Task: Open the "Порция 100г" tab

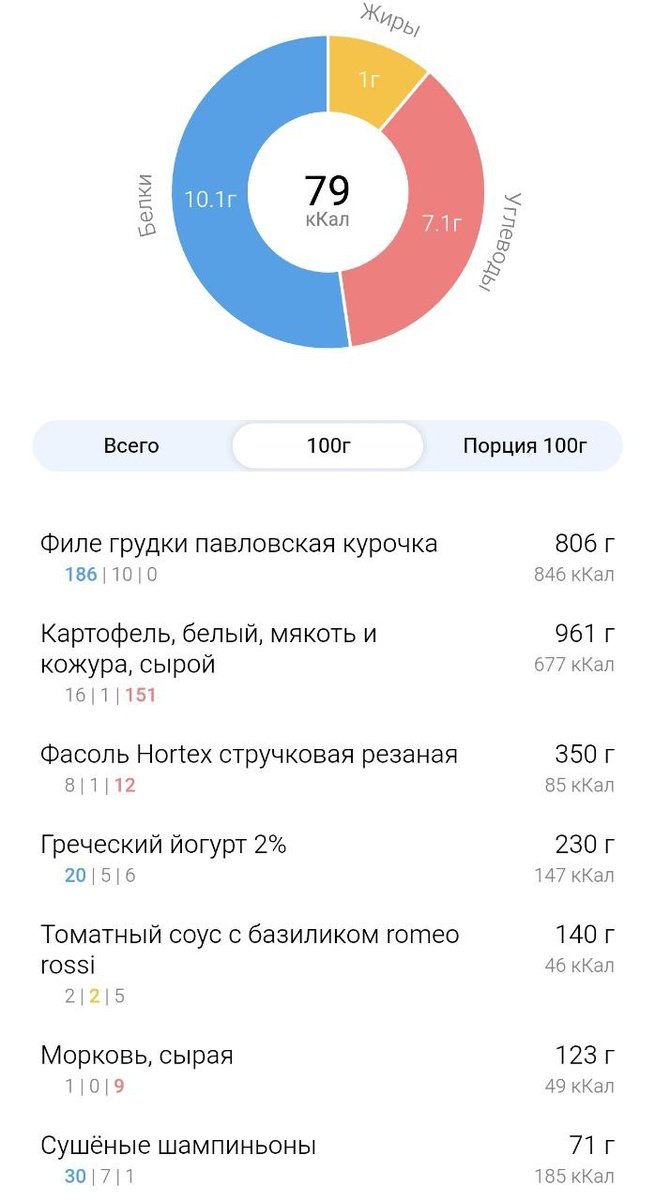Action: 524,446
